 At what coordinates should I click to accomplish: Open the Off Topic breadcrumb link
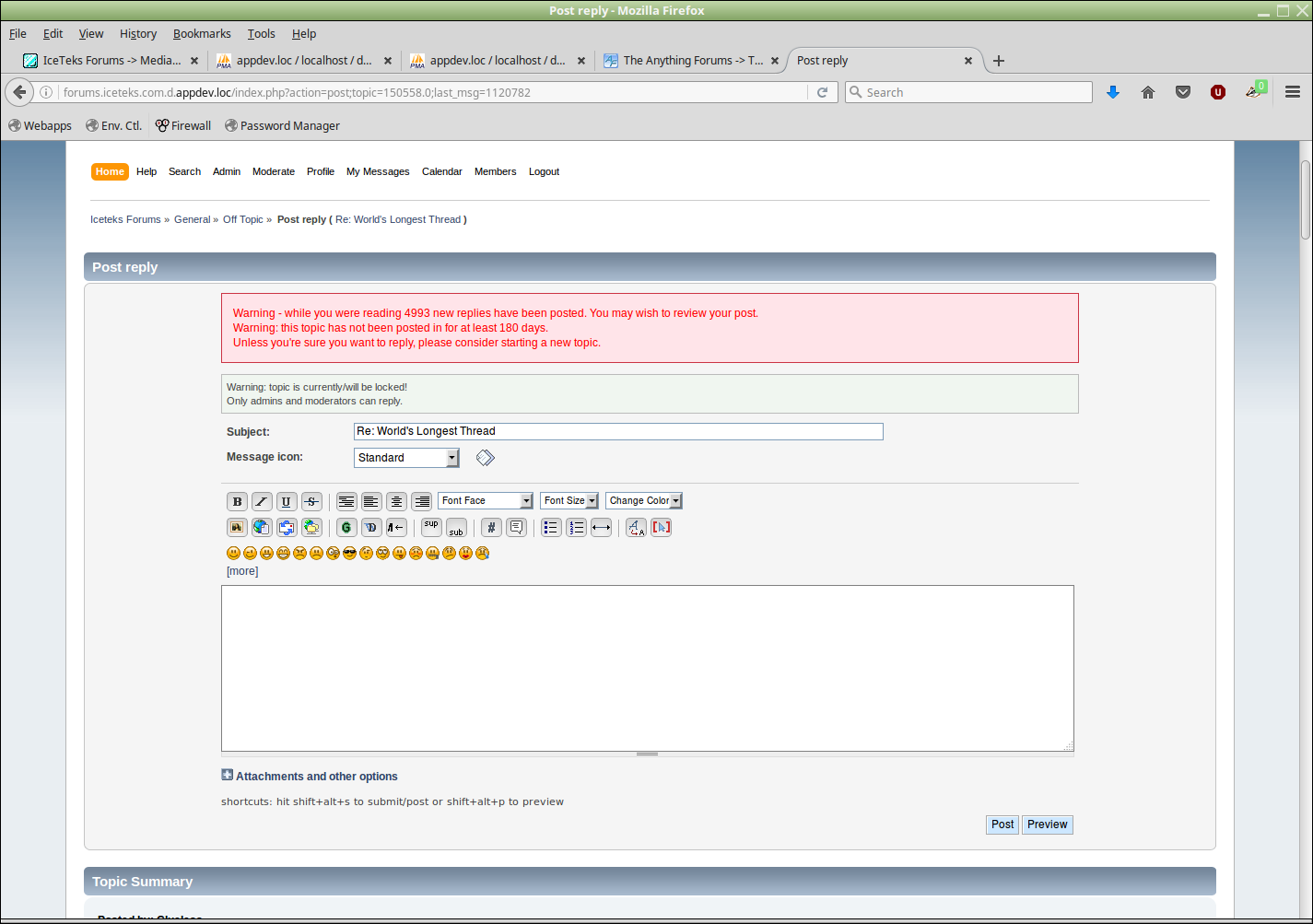[243, 219]
